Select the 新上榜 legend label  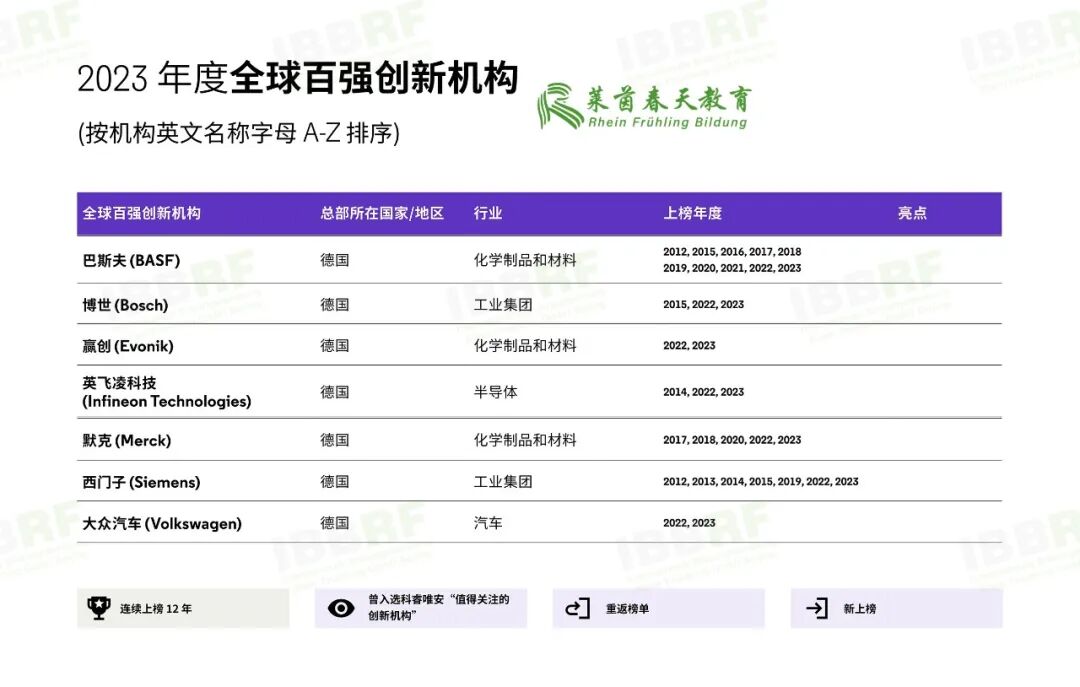click(x=860, y=608)
